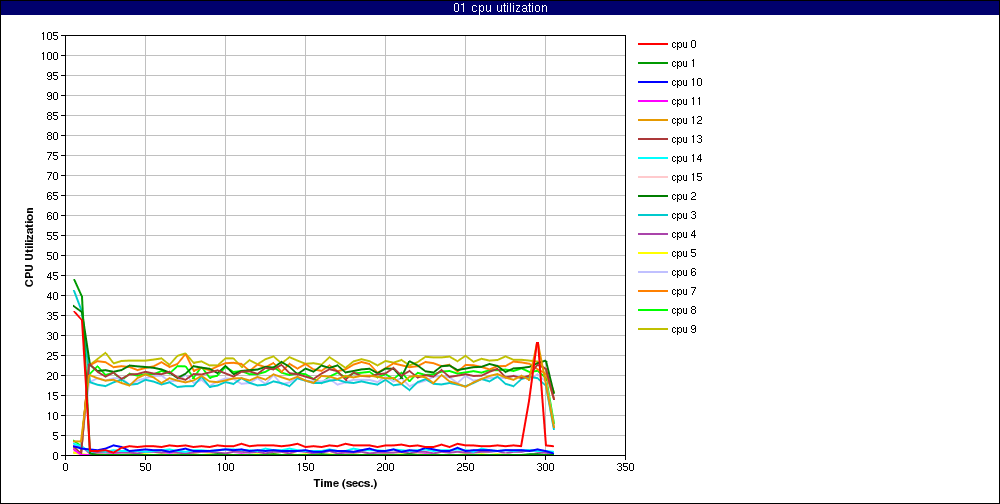Screen dimensions: 1000x504
Task: Click the lavender cpu 6 legend line
Action: point(652,272)
